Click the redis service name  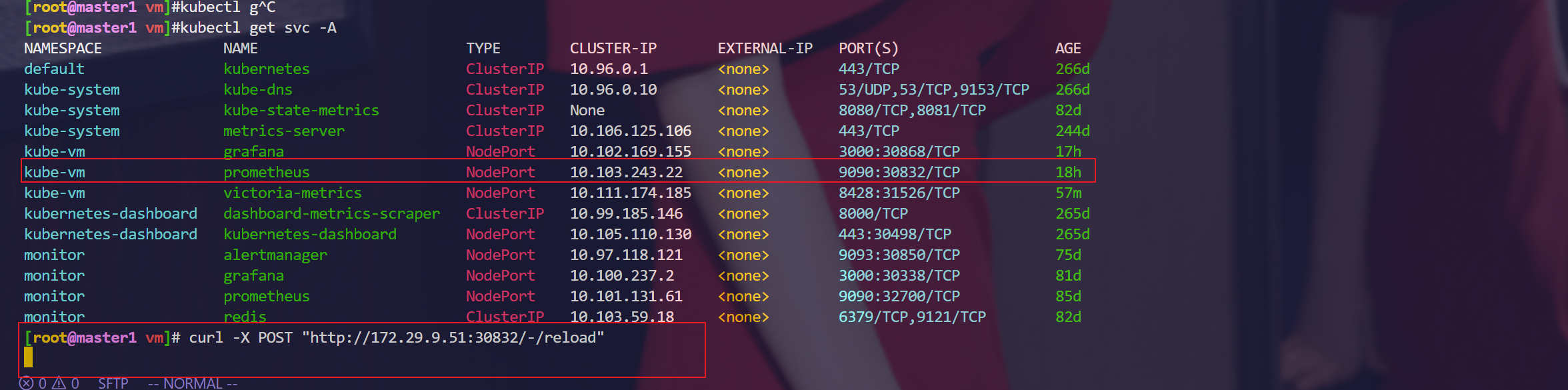[245, 317]
